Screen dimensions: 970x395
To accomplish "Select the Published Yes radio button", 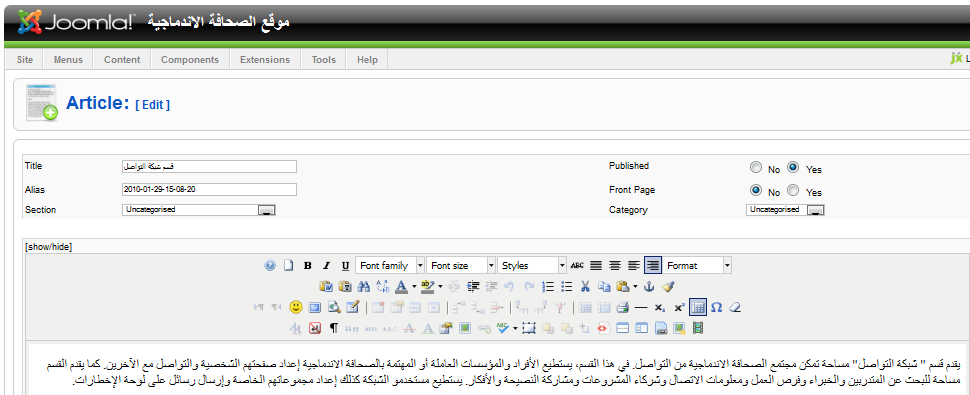I will tap(793, 167).
